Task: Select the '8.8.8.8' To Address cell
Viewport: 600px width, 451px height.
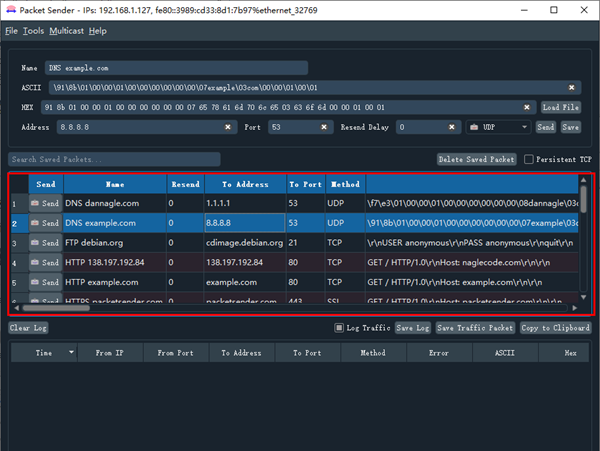Action: pos(245,223)
